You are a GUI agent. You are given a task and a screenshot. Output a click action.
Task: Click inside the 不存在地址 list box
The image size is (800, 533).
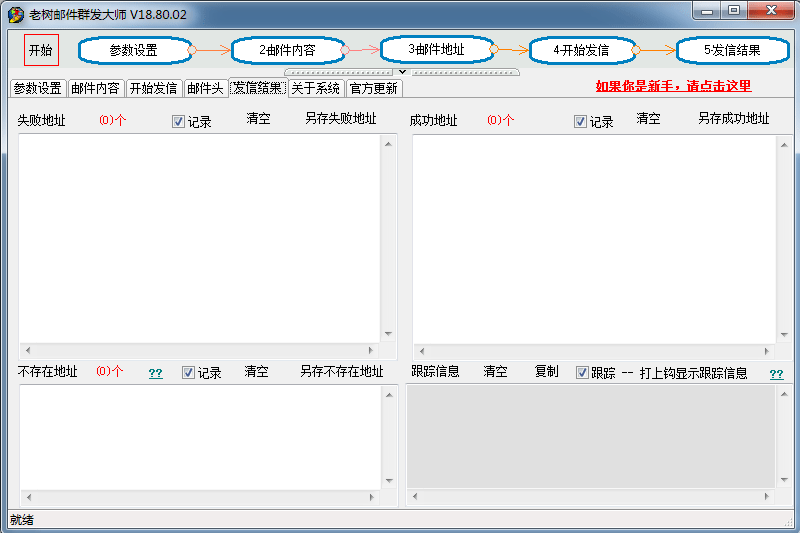201,438
